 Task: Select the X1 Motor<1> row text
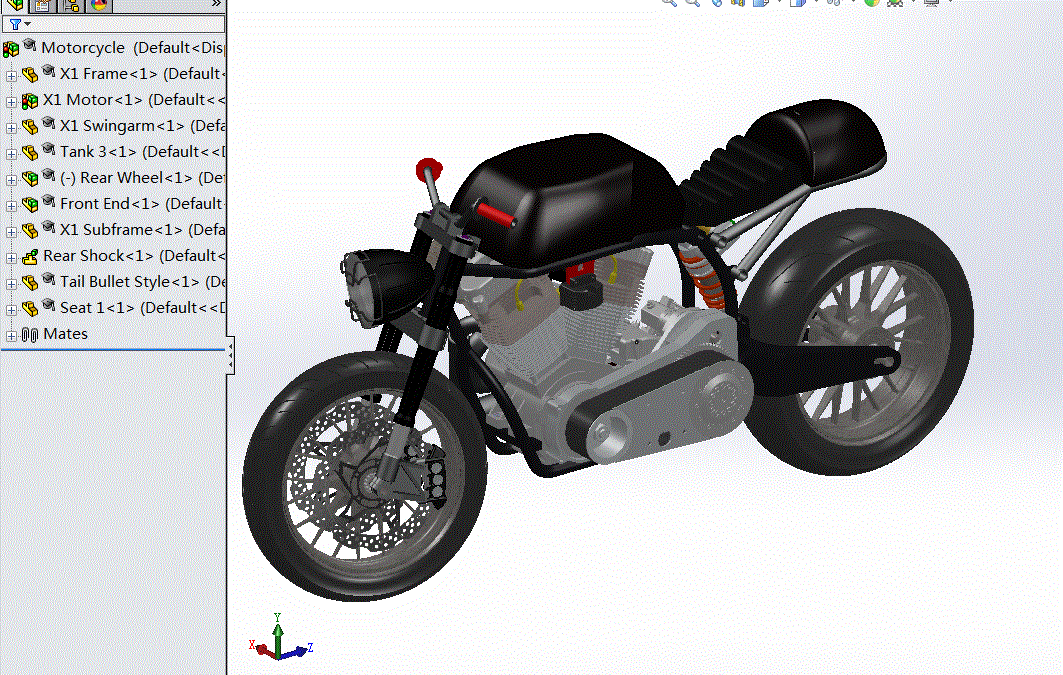pyautogui.click(x=134, y=100)
